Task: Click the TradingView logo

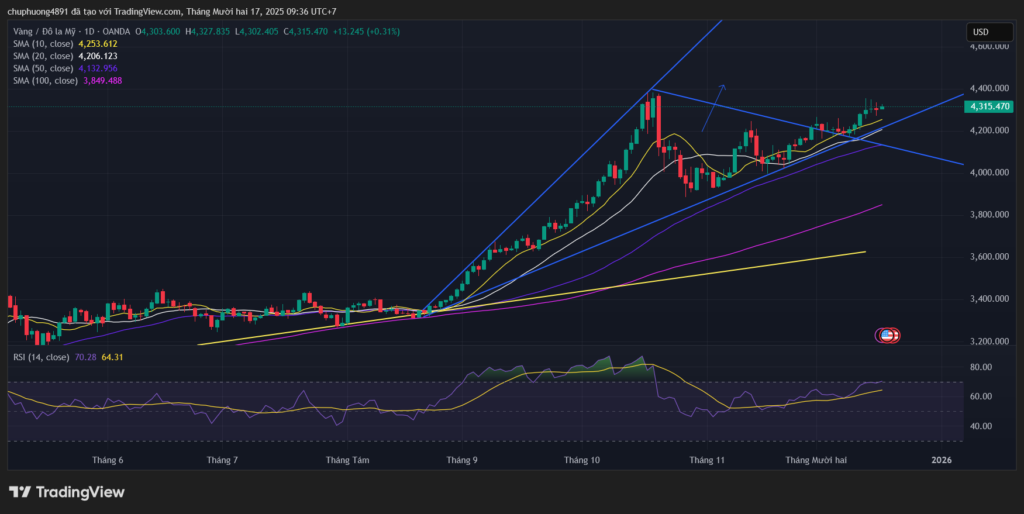Action: click(67, 492)
